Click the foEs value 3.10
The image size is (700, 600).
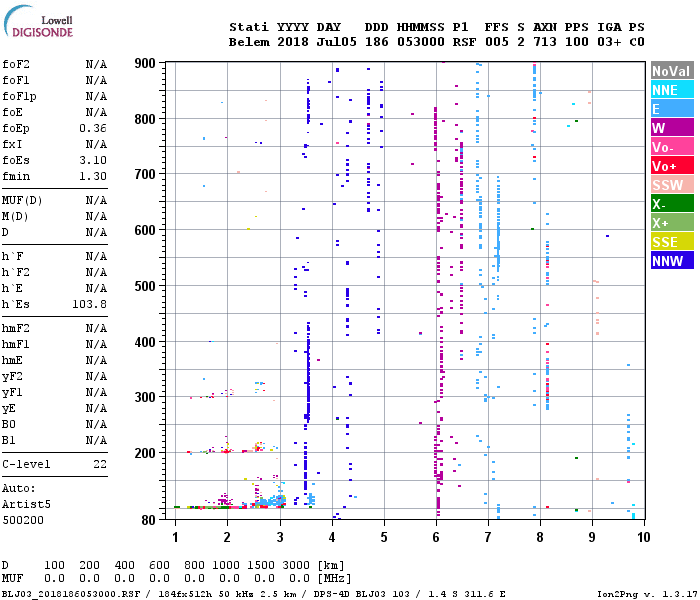click(93, 160)
